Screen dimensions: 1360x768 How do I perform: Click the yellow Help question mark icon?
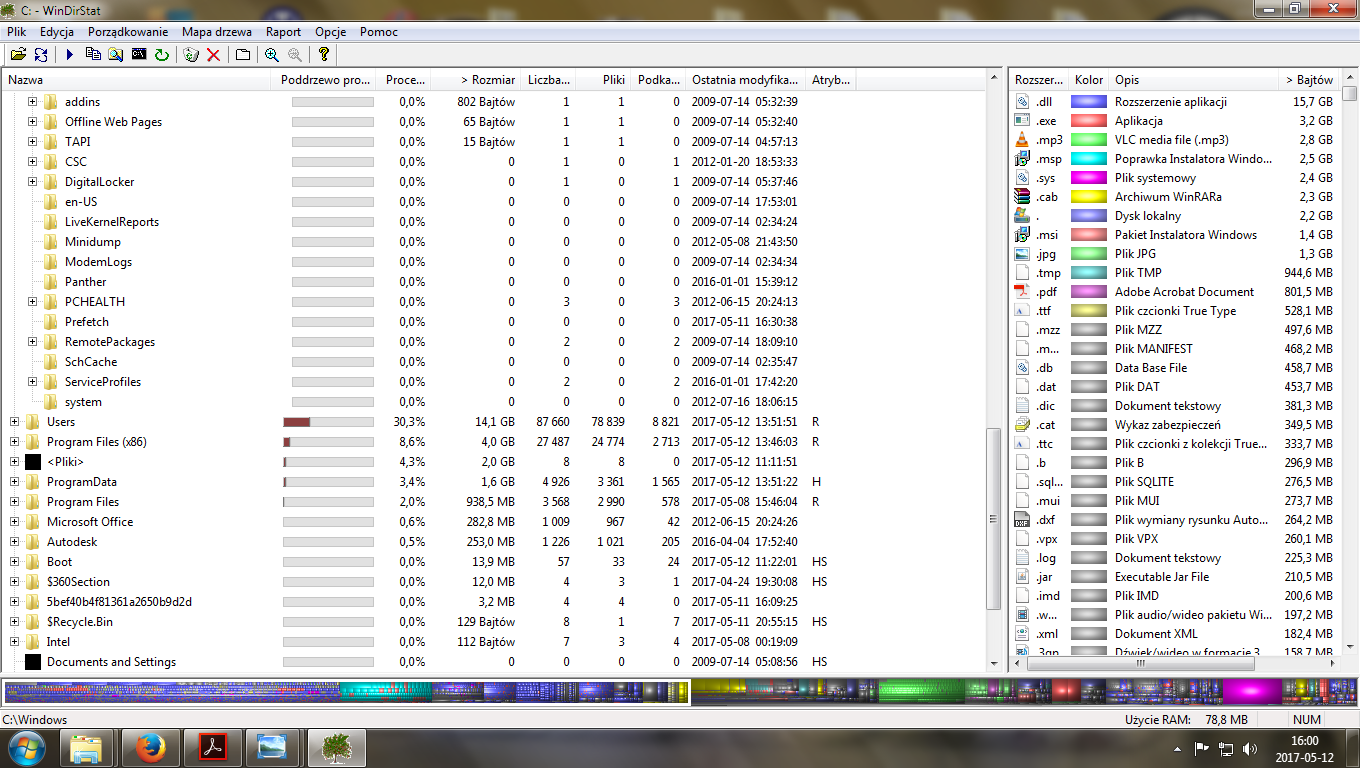tap(323, 54)
